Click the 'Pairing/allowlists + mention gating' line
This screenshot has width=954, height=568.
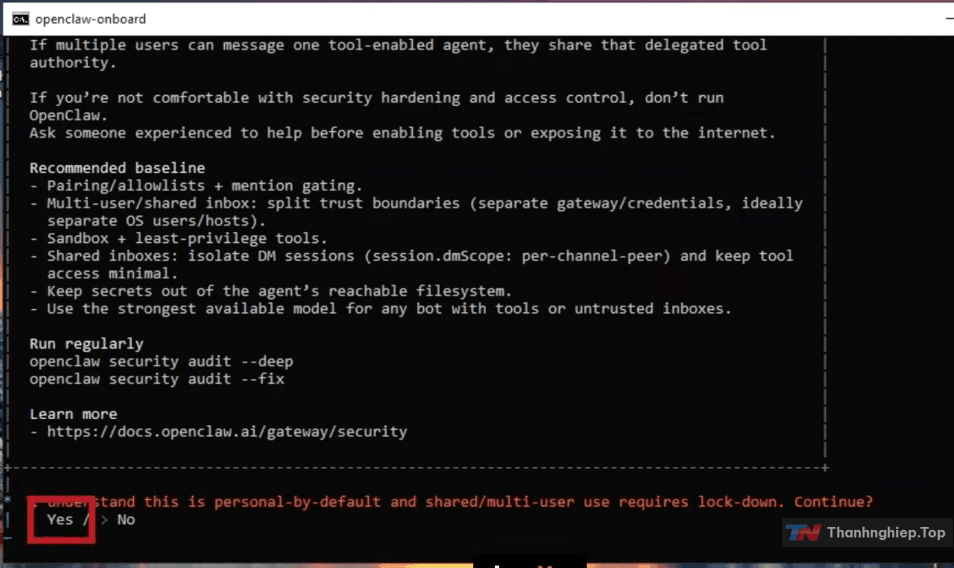[x=196, y=185]
